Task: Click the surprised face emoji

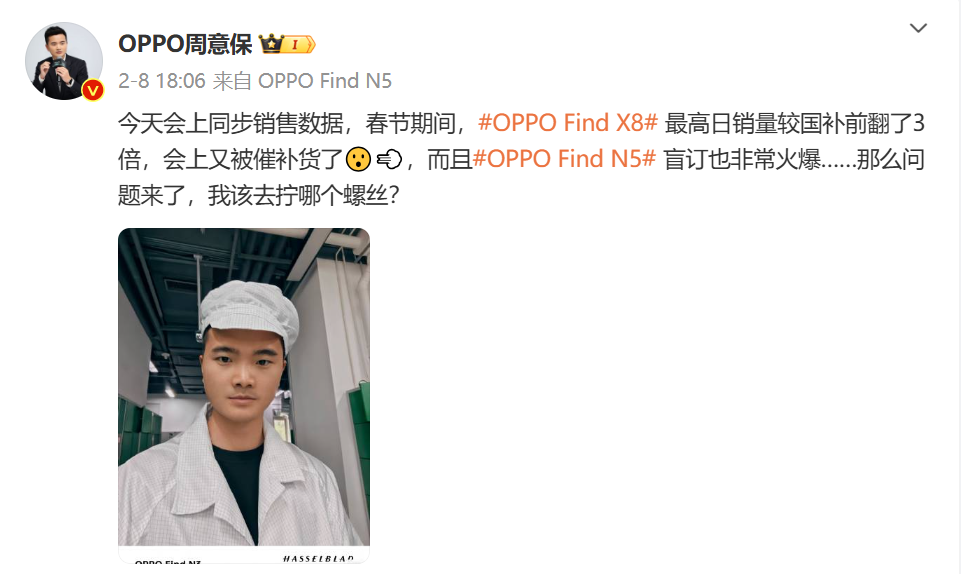Action: tap(359, 159)
